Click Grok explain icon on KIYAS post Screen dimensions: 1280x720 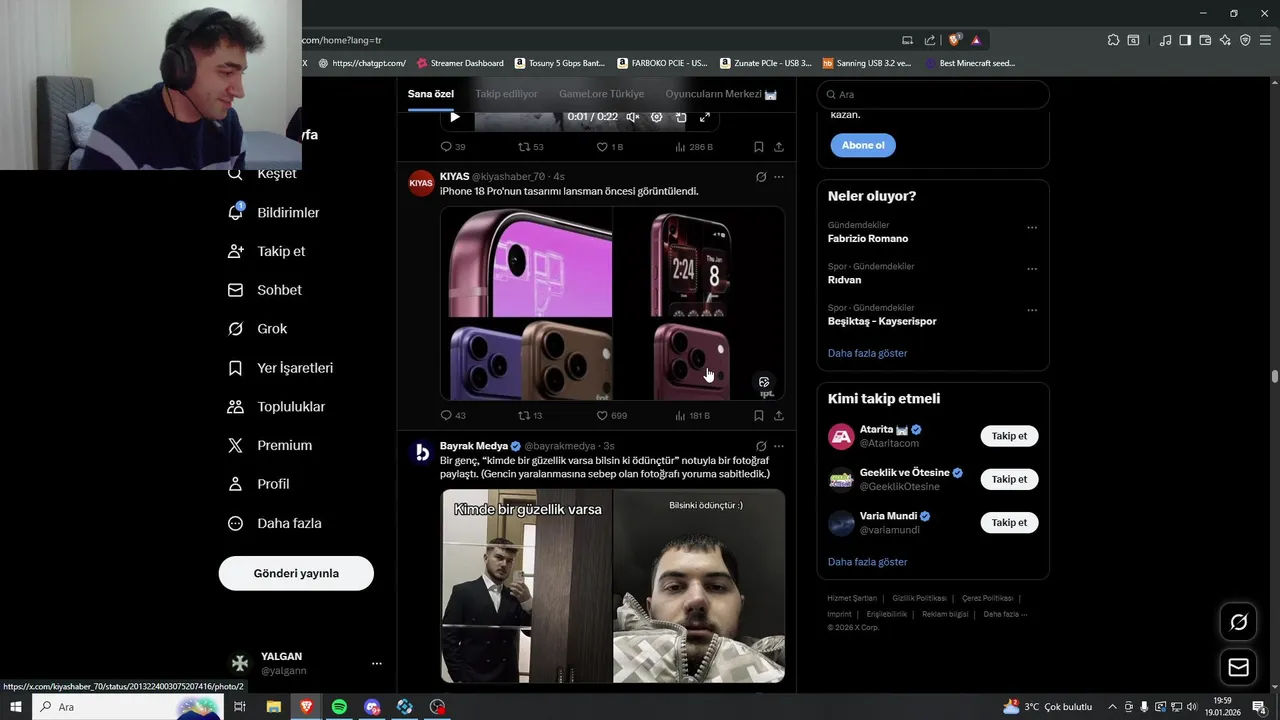tap(760, 177)
